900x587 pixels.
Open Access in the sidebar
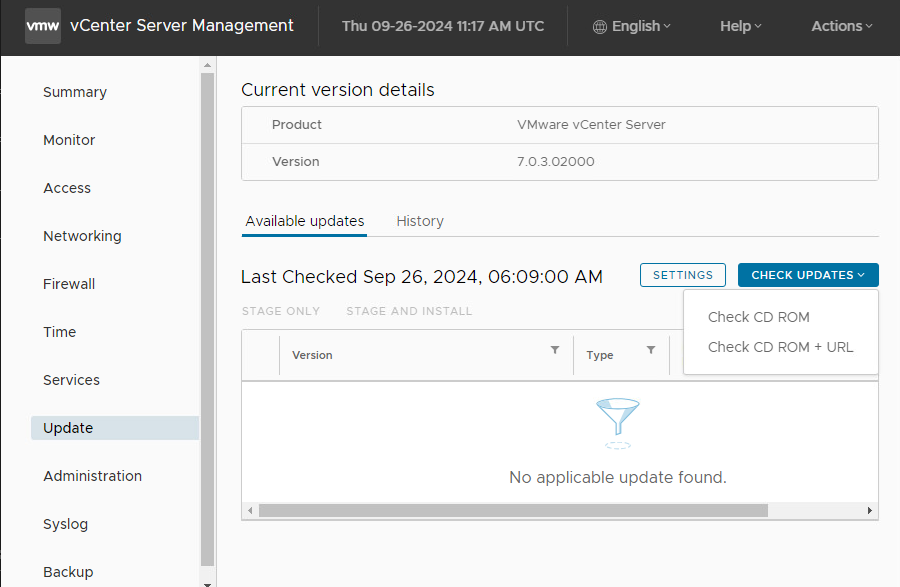pos(67,188)
